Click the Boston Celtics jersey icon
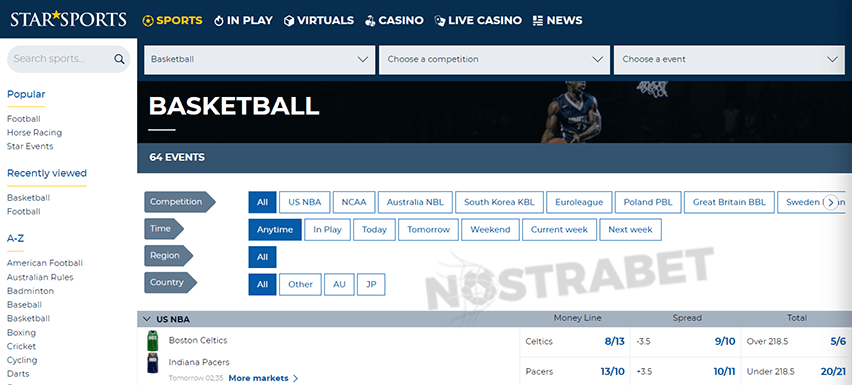 pos(153,340)
